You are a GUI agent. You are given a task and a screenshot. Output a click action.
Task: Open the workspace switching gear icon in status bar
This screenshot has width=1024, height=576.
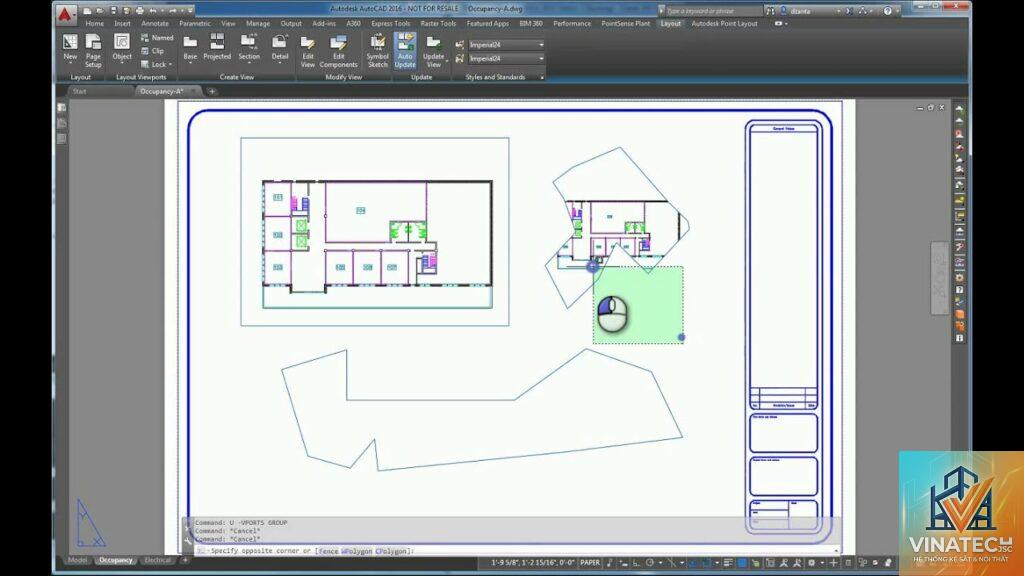tap(812, 562)
